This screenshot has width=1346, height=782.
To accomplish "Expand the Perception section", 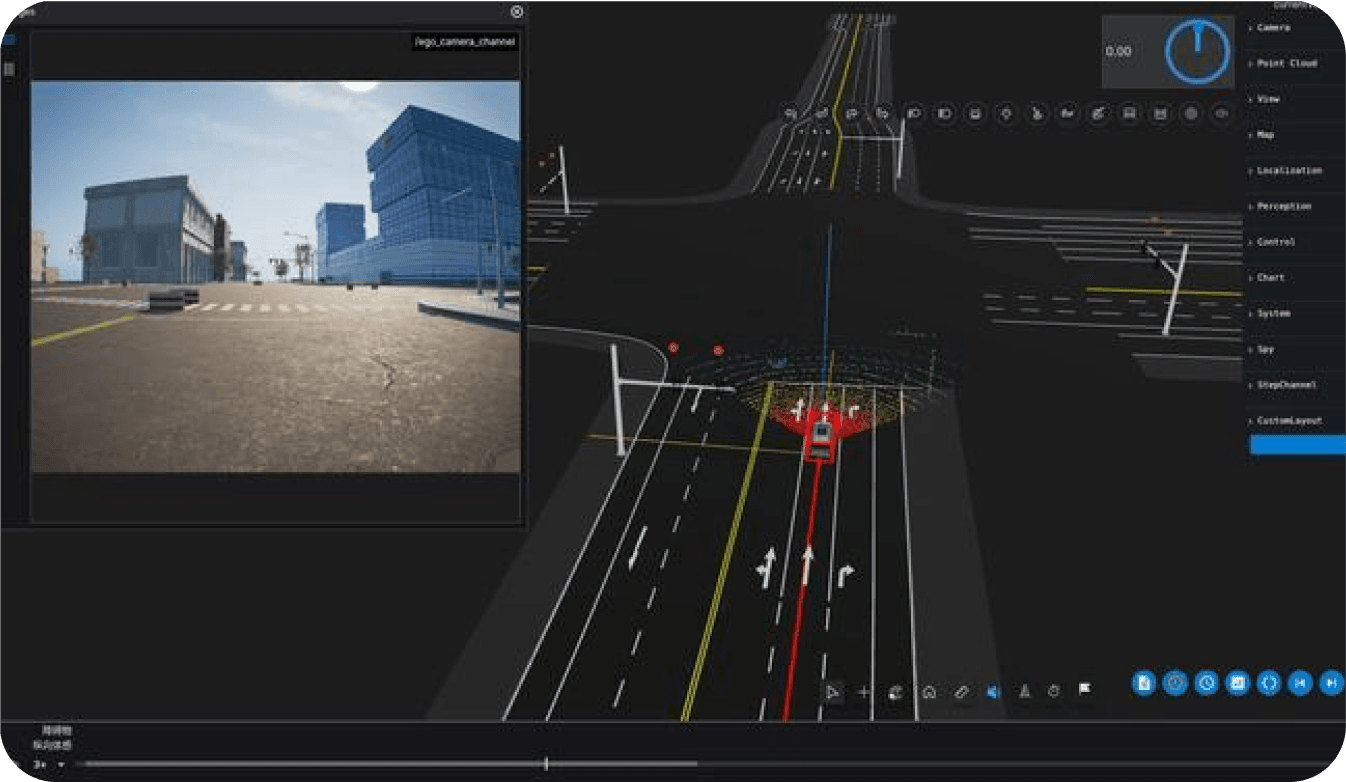I will pyautogui.click(x=1296, y=206).
